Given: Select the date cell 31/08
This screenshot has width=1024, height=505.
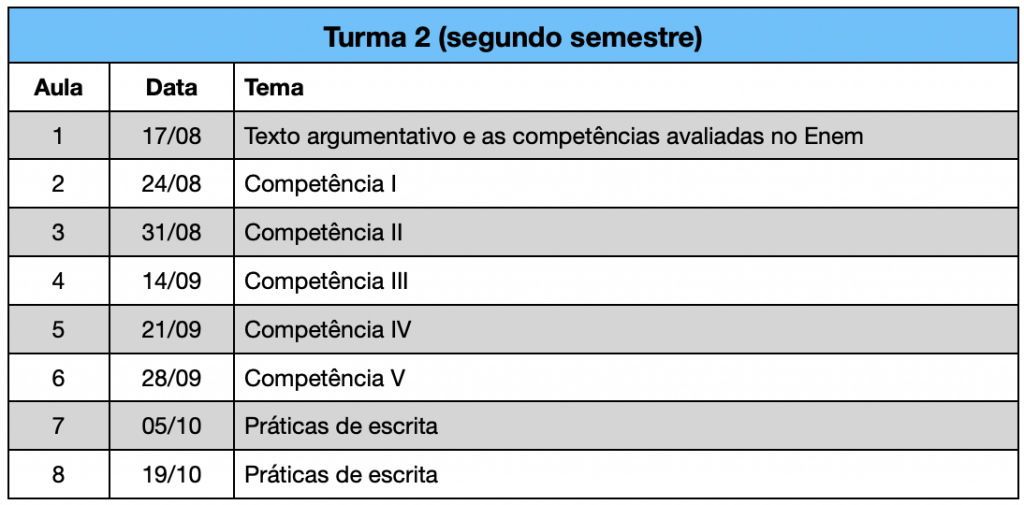Looking at the screenshot, I should [172, 232].
